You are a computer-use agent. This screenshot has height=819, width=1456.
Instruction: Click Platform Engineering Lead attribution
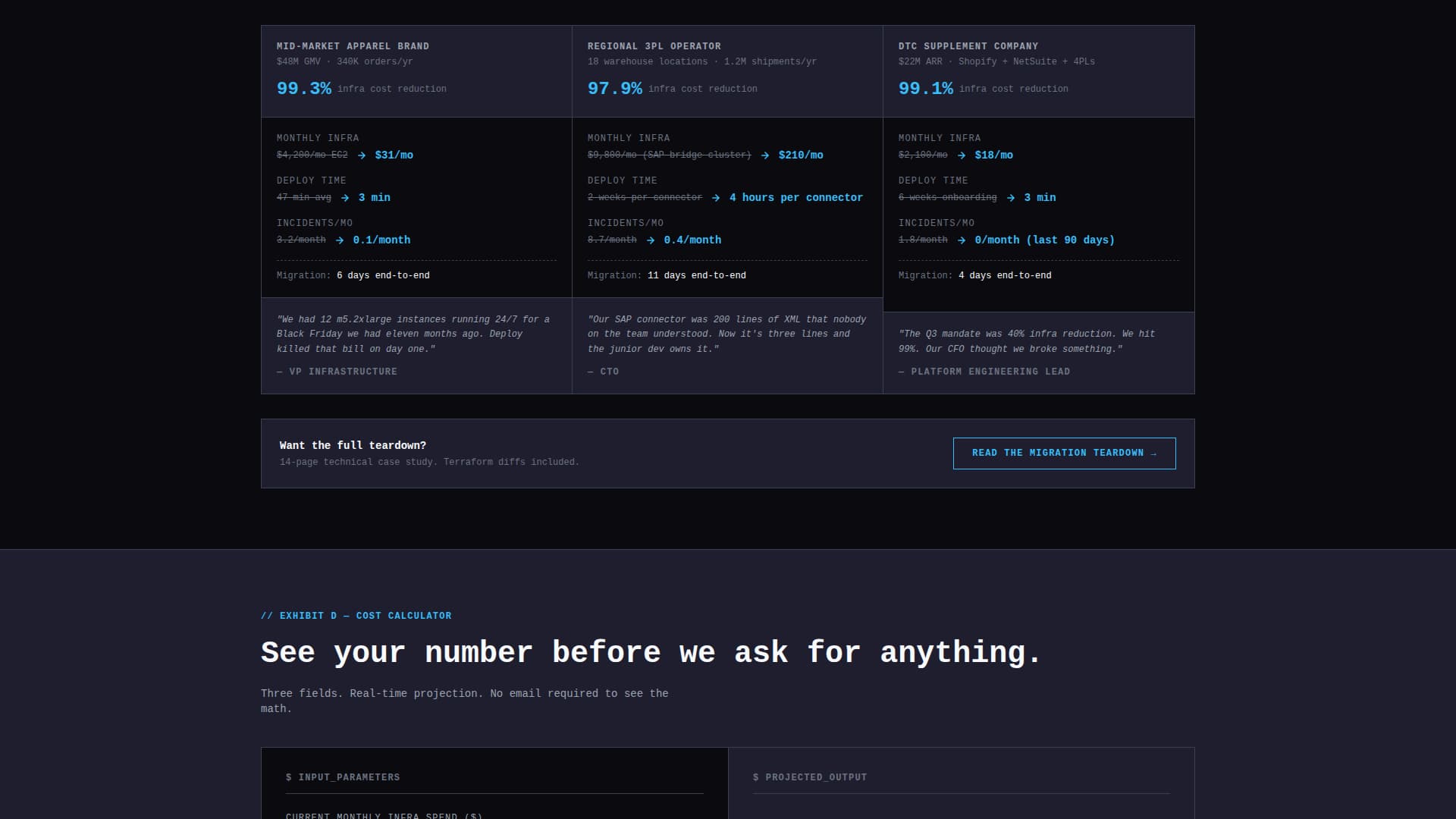click(984, 372)
